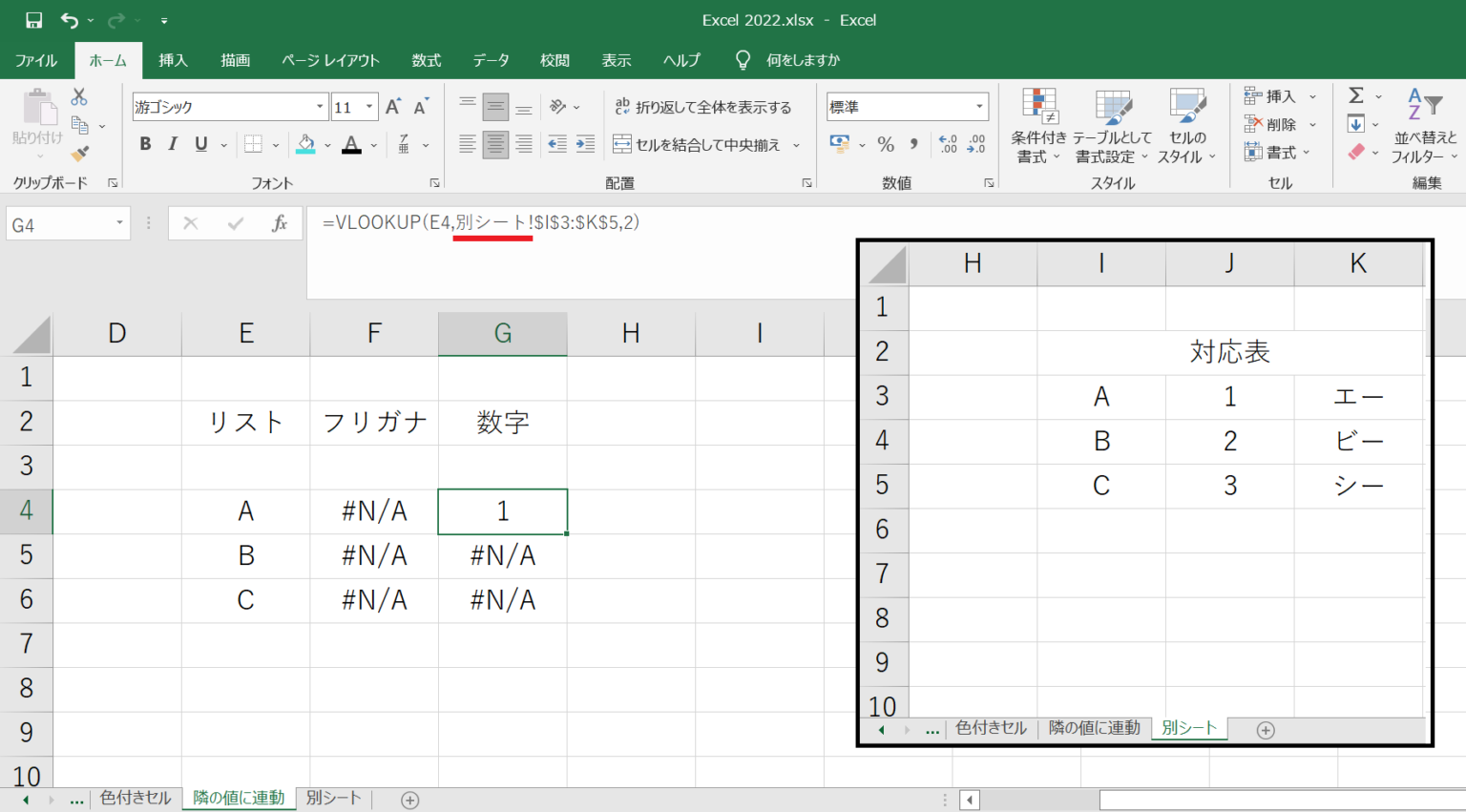Open the ファイル tab
1466x812 pixels.
click(36, 60)
